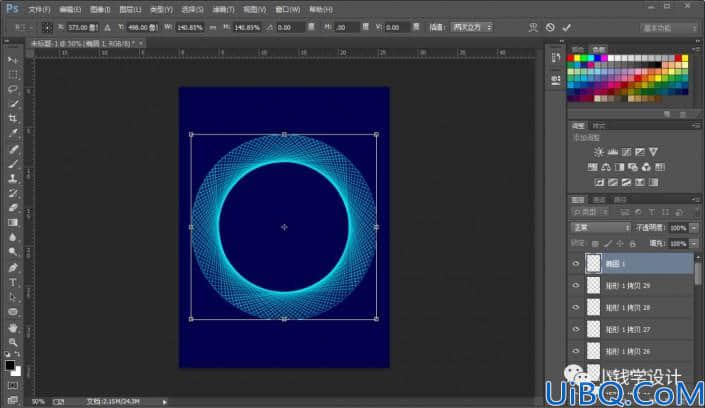Select the Brush tool
The height and width of the screenshot is (408, 705).
click(13, 164)
